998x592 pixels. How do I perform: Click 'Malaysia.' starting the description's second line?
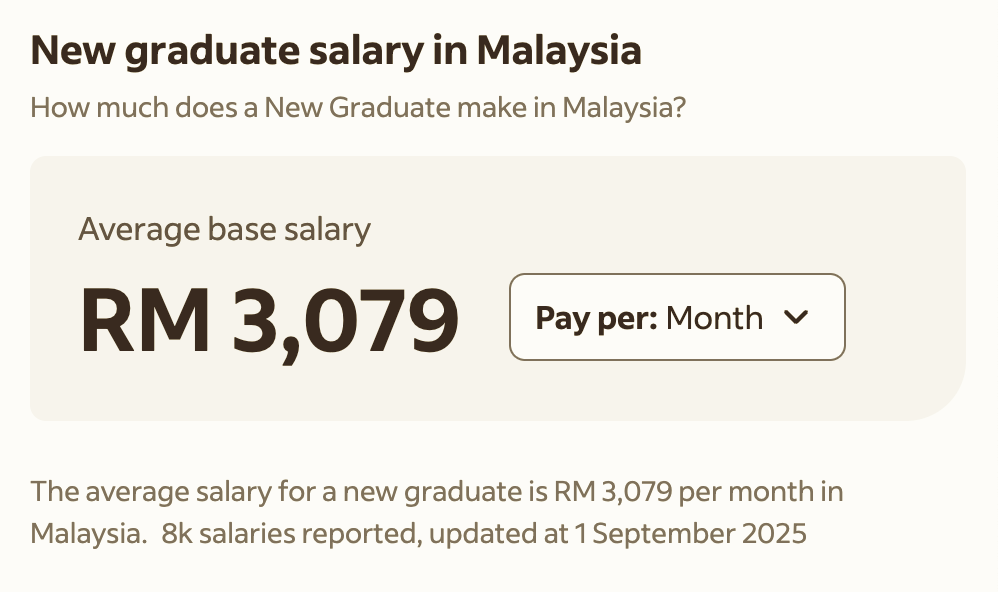[x=88, y=533]
